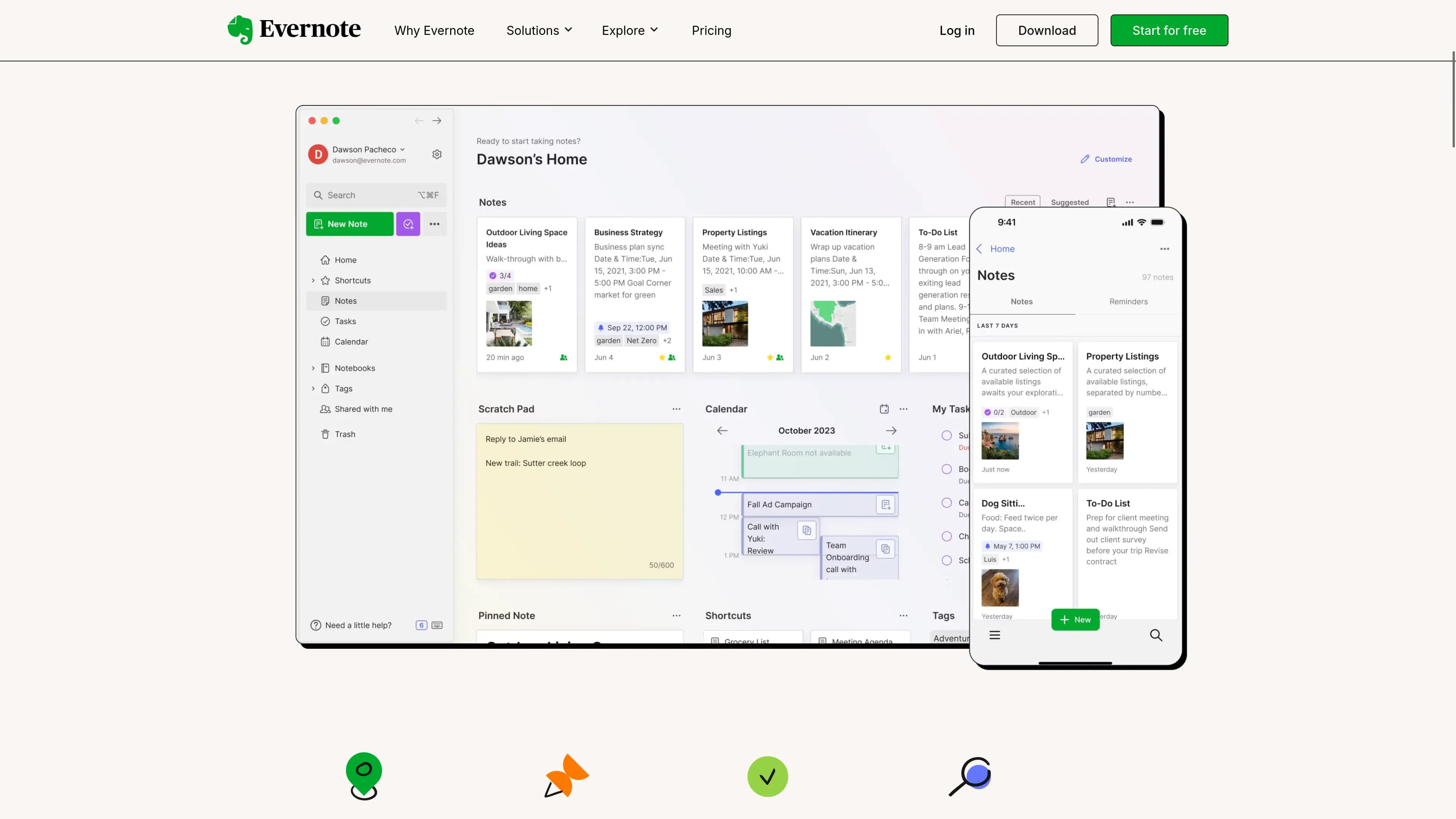This screenshot has height=819, width=1456.
Task: Toggle the 0/2 task badge on the phone note
Action: 994,412
